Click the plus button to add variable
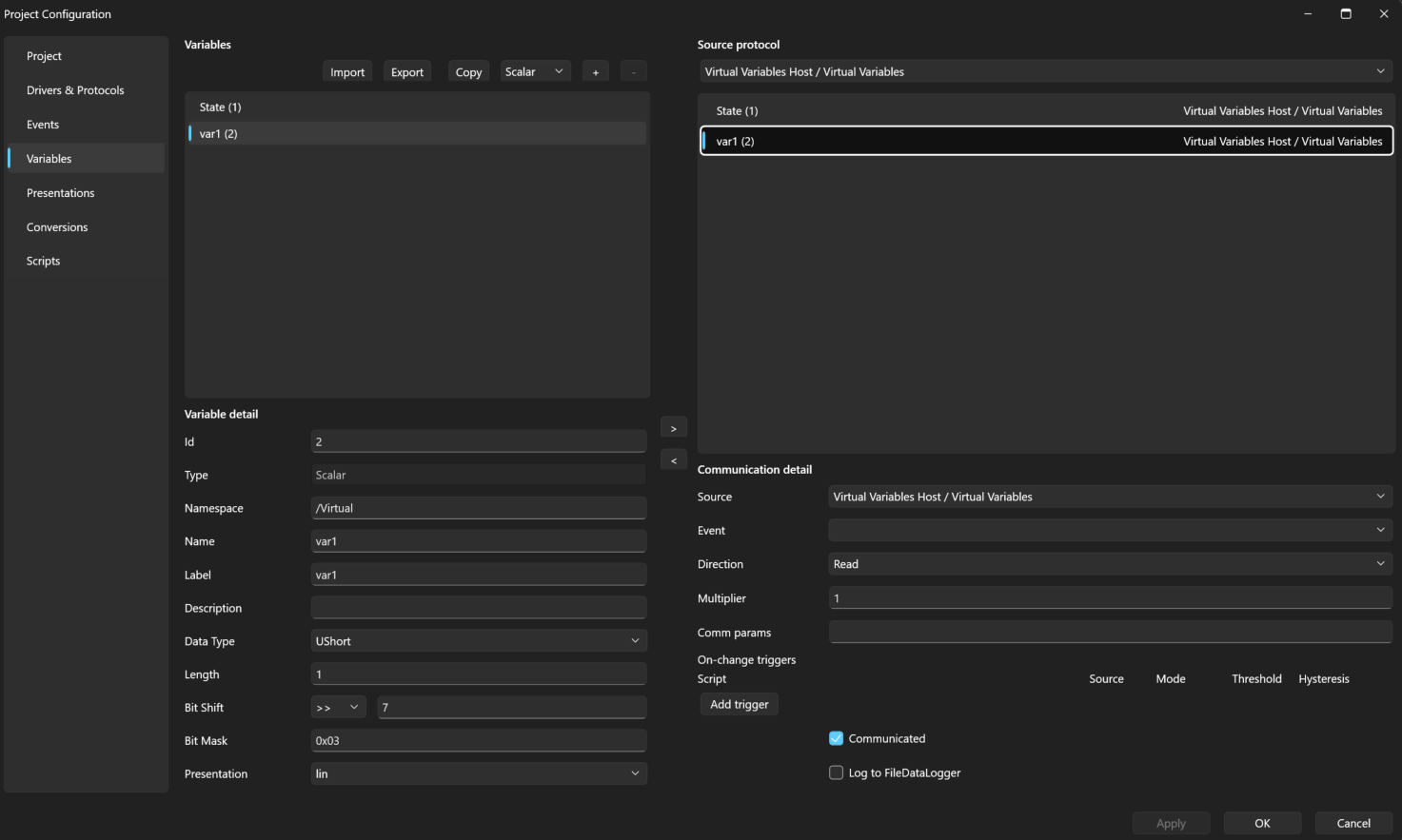This screenshot has width=1402, height=840. pyautogui.click(x=596, y=72)
